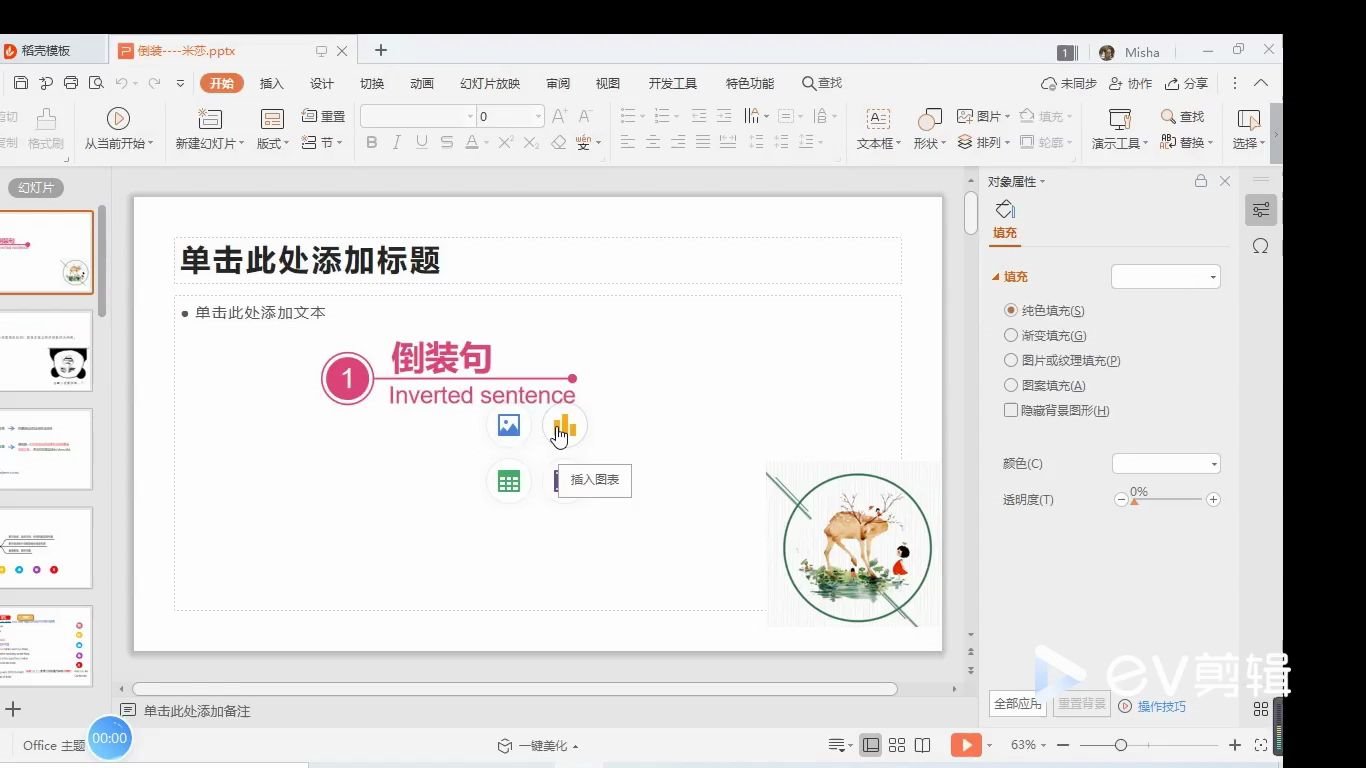Image resolution: width=1366 pixels, height=768 pixels.
Task: Click the Undo arrow icon
Action: click(122, 83)
